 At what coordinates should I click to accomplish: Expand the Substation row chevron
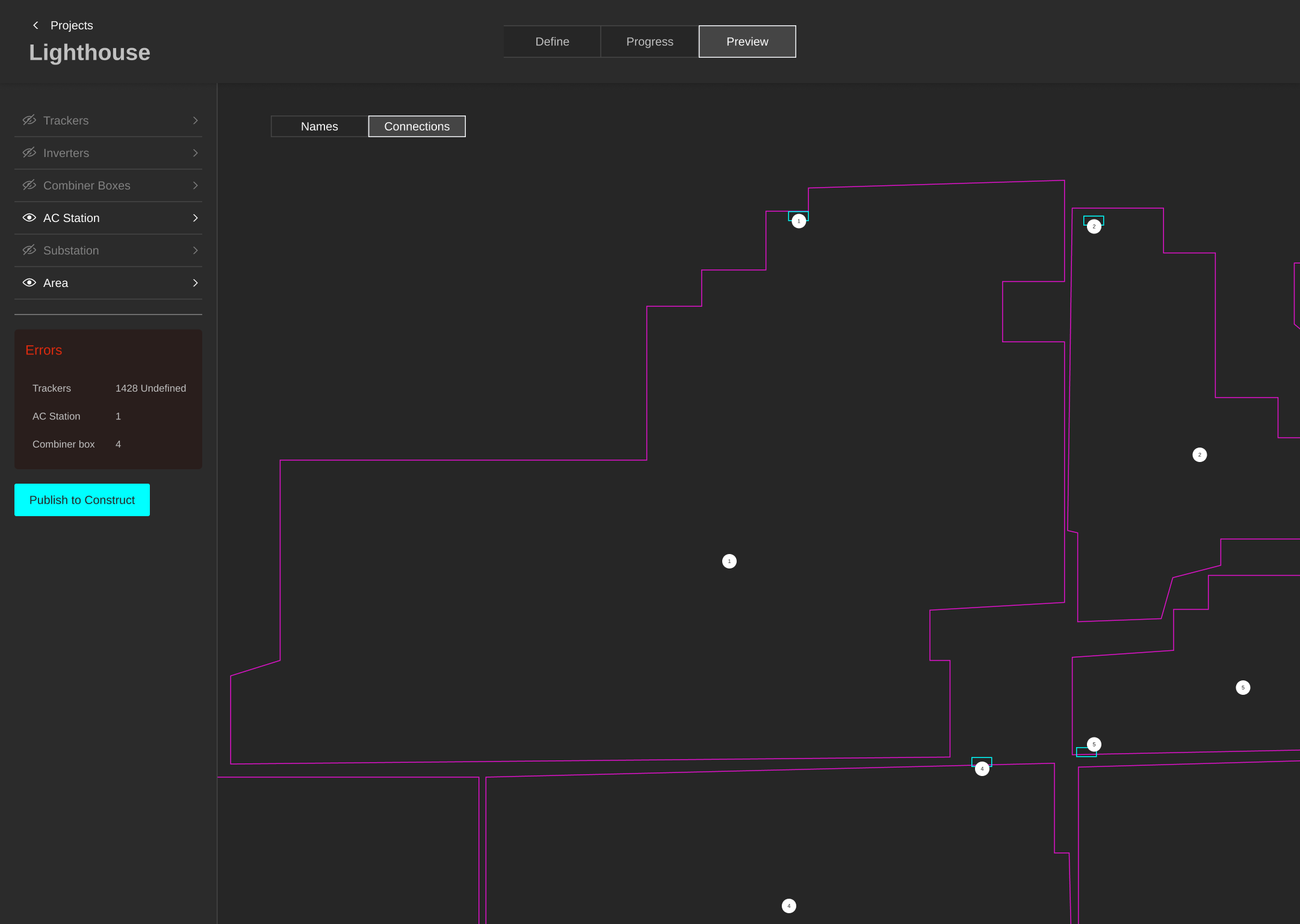pyautogui.click(x=195, y=250)
